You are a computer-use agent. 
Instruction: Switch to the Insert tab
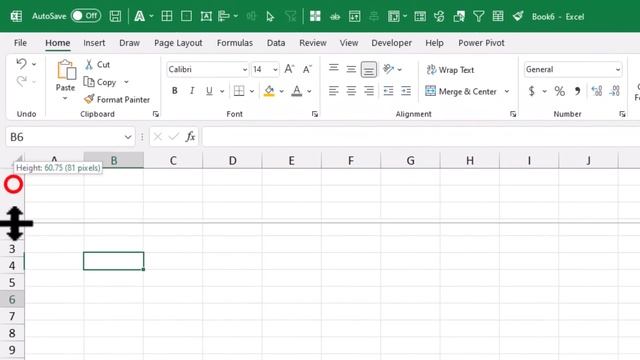click(x=94, y=43)
